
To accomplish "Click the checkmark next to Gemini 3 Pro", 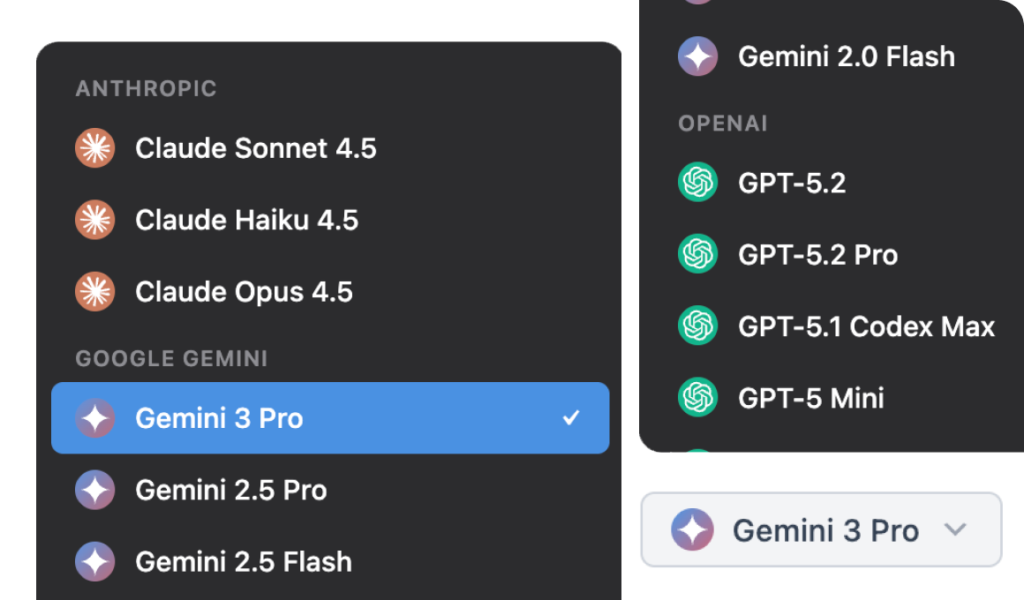I will pyautogui.click(x=571, y=418).
